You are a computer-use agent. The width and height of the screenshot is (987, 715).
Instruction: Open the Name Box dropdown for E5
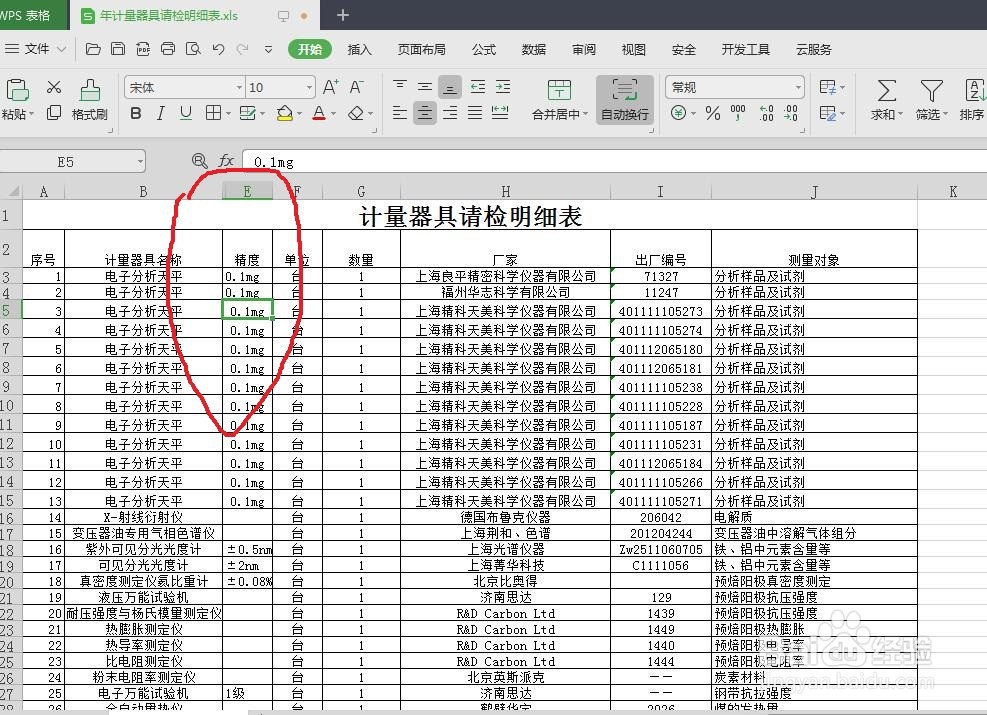tap(140, 162)
